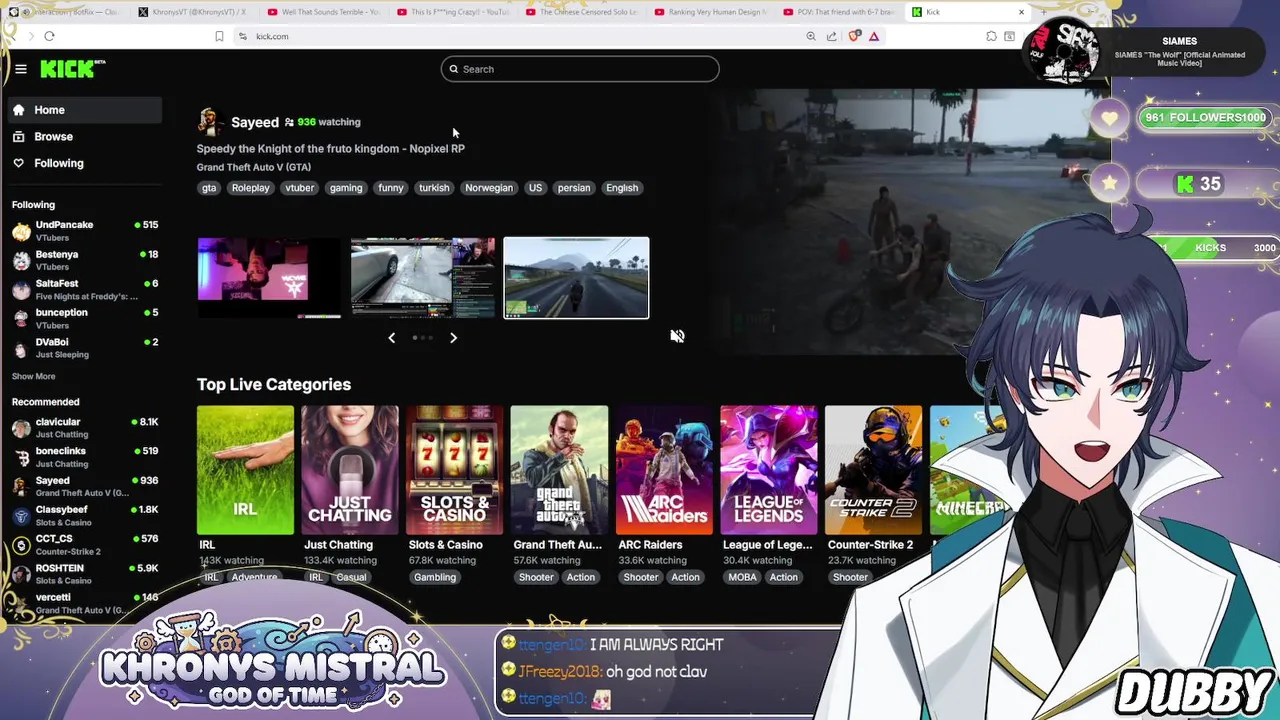Reload the page in browser toolbar
The width and height of the screenshot is (1280, 720).
pyautogui.click(x=49, y=36)
